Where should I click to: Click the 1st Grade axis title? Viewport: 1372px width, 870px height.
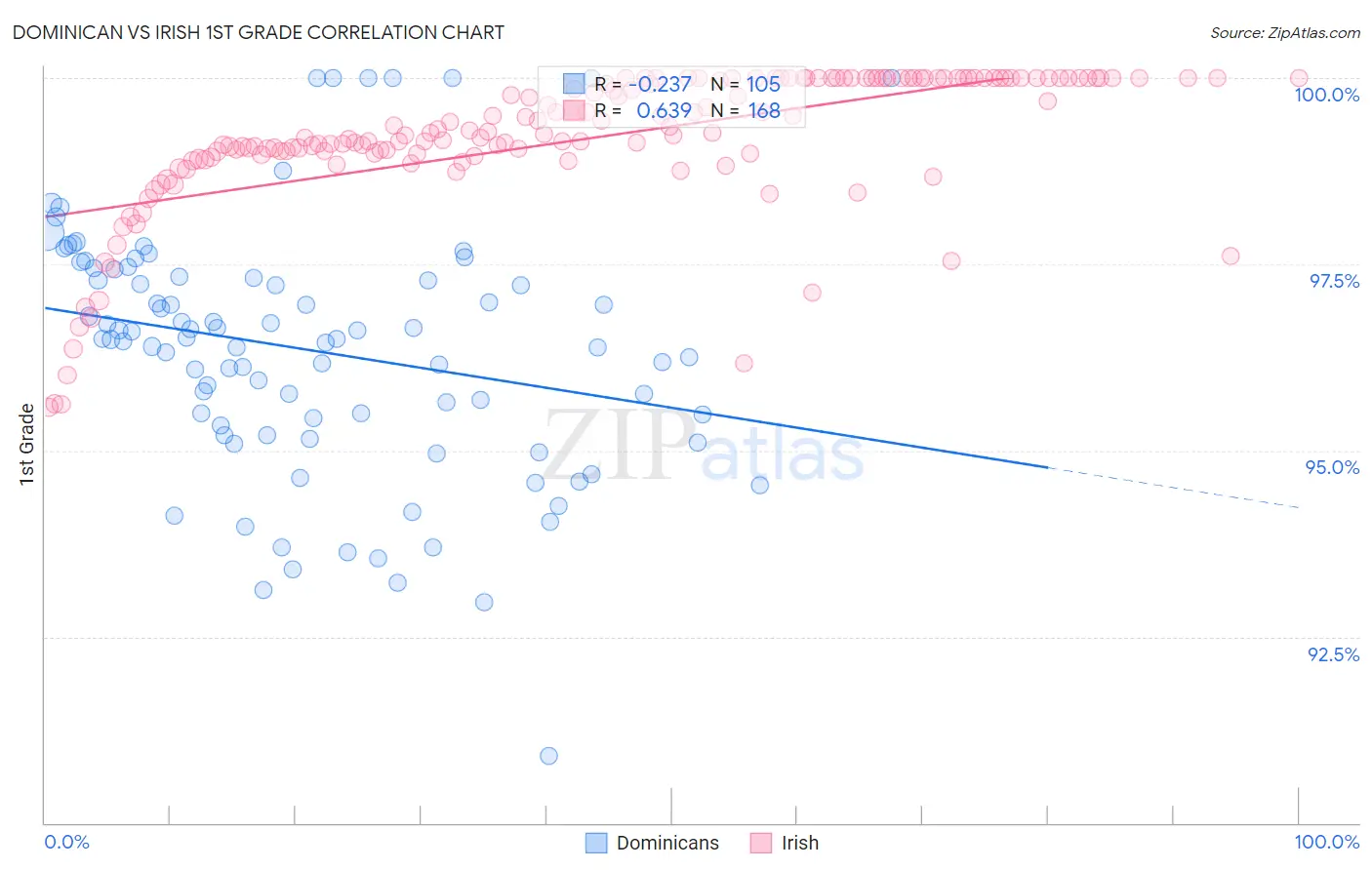pos(26,444)
